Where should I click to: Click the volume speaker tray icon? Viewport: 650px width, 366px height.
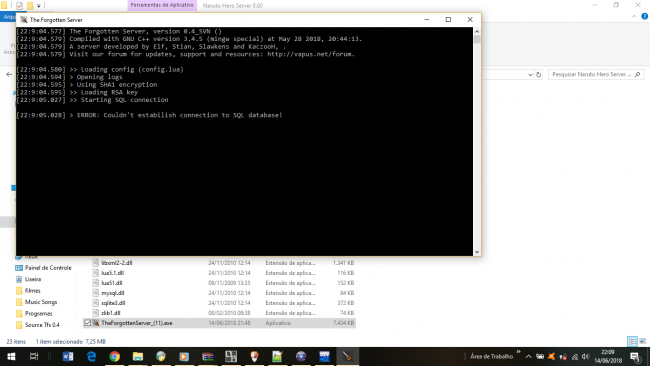(x=585, y=356)
